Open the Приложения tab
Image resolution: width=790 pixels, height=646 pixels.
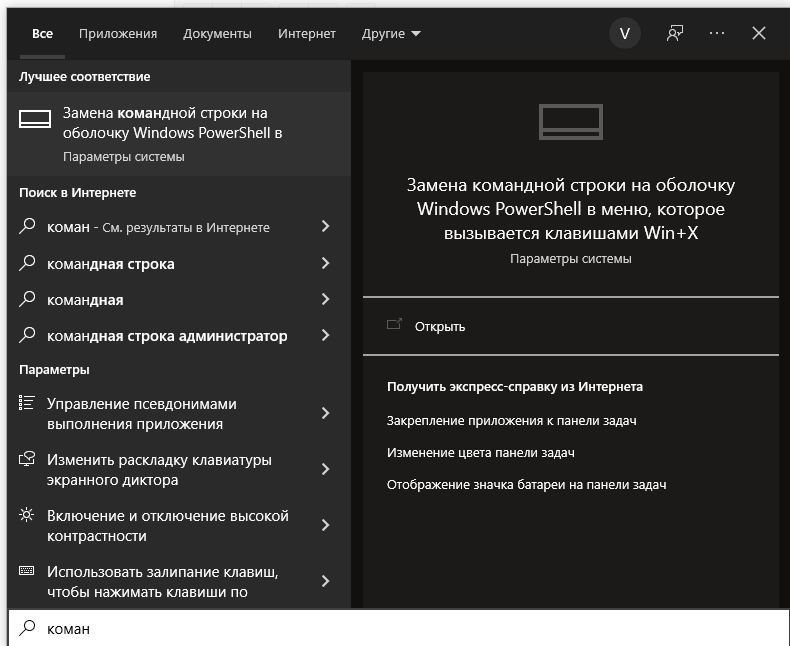(x=118, y=34)
